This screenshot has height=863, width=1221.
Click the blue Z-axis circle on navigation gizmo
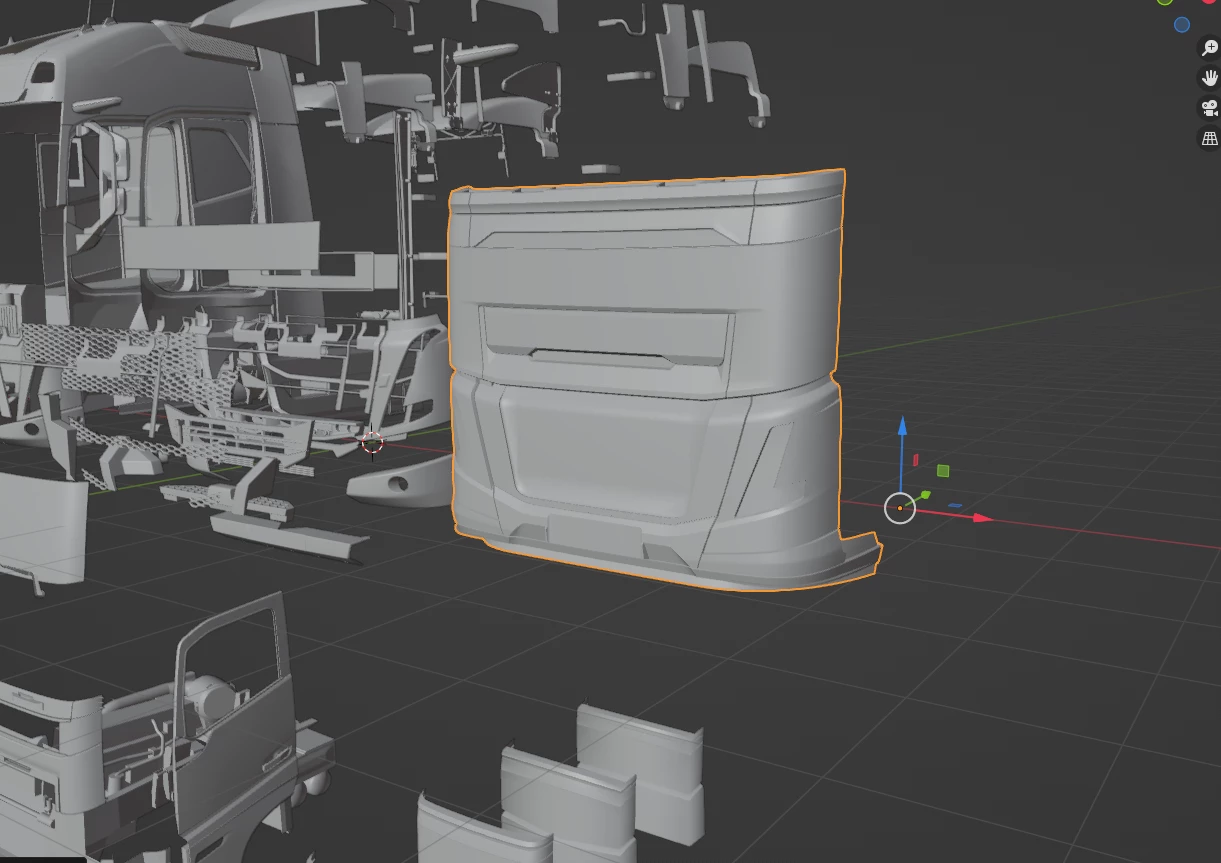click(x=1182, y=24)
